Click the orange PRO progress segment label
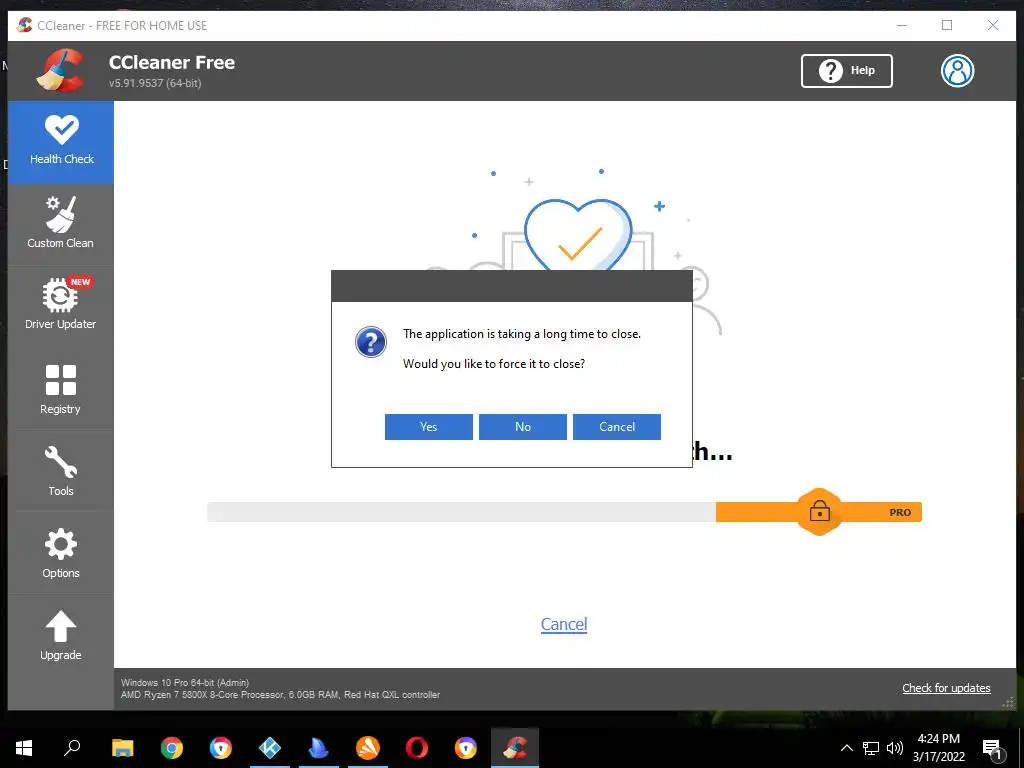 [900, 513]
